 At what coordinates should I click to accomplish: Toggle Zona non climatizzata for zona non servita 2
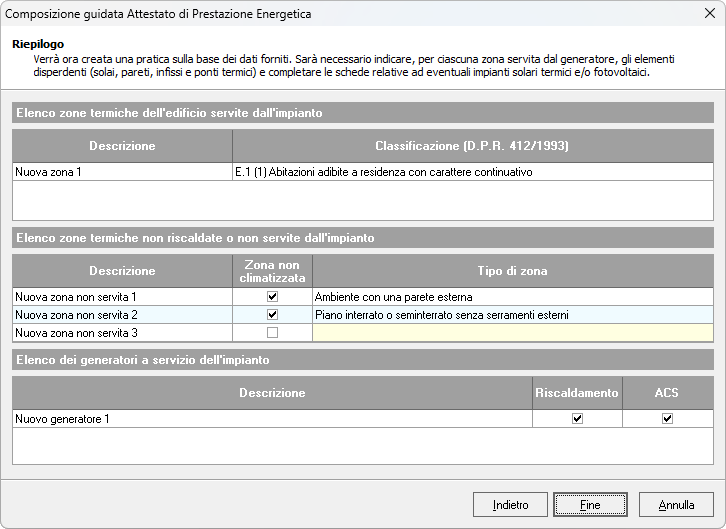[x=273, y=315]
